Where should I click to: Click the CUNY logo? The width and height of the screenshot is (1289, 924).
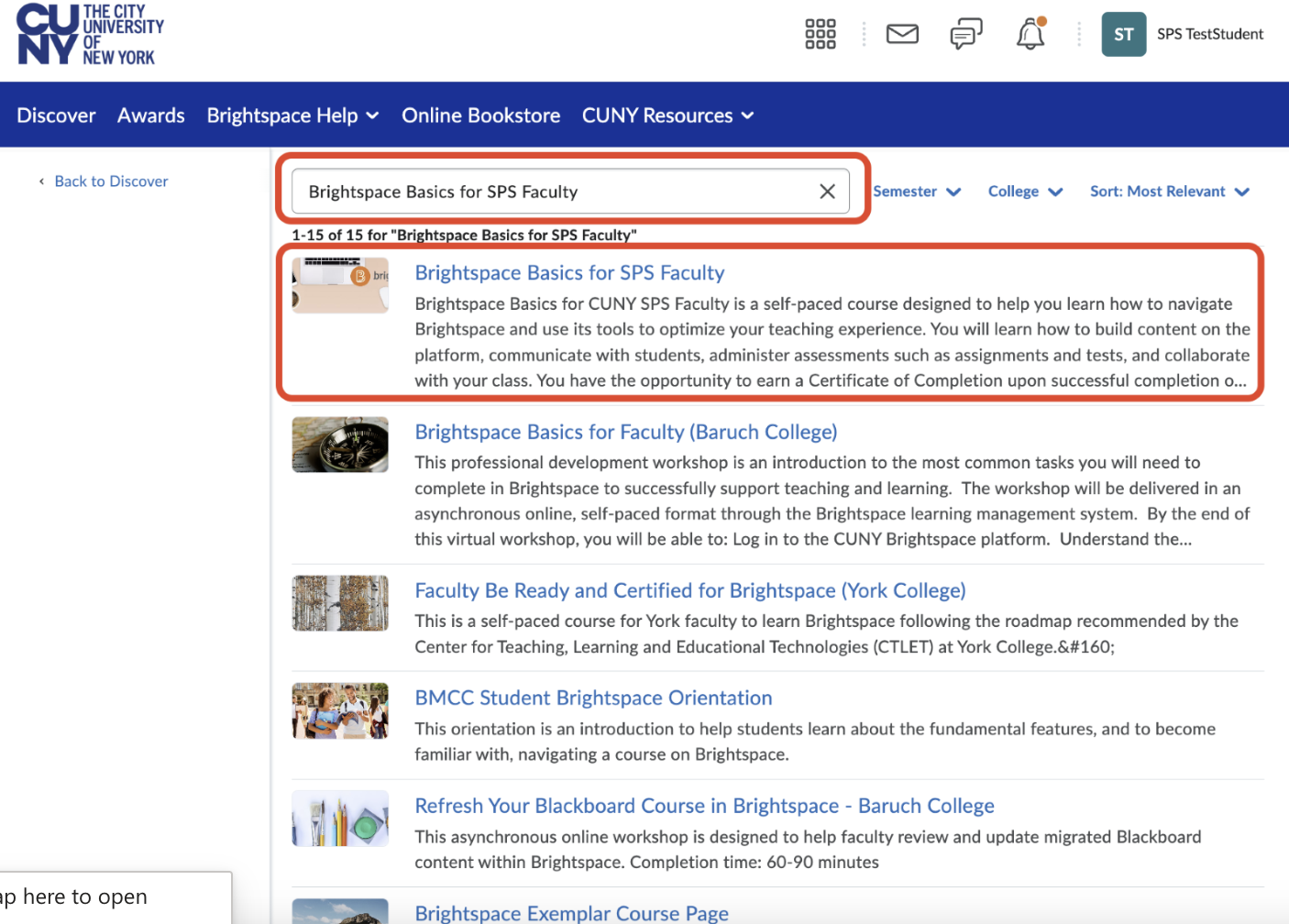pyautogui.click(x=90, y=35)
